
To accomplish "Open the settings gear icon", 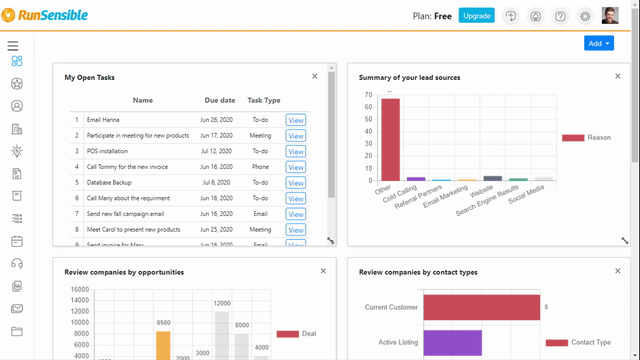I will click(x=585, y=16).
